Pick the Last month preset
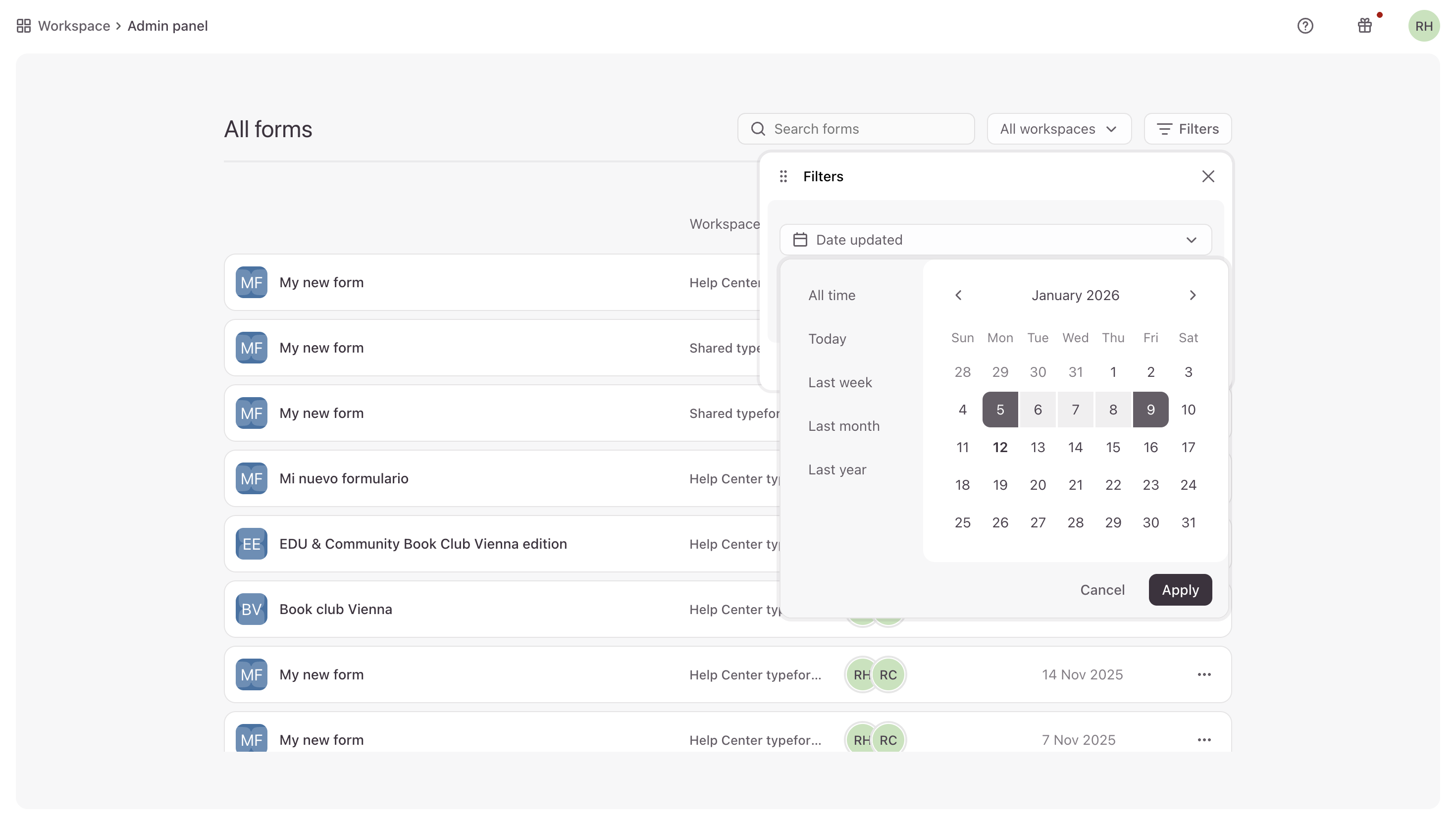 [x=843, y=426]
